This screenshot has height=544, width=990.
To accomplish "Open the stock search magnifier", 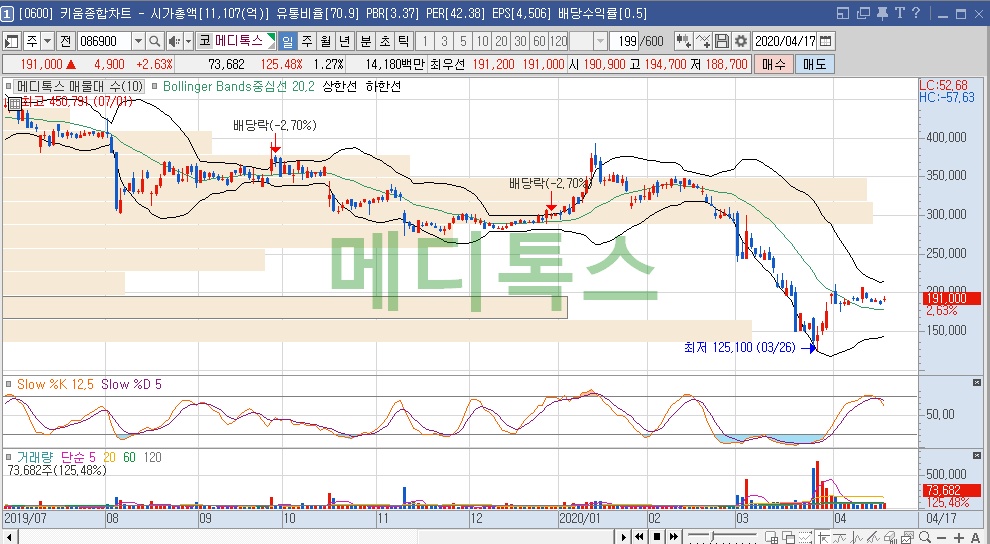I will click(155, 42).
